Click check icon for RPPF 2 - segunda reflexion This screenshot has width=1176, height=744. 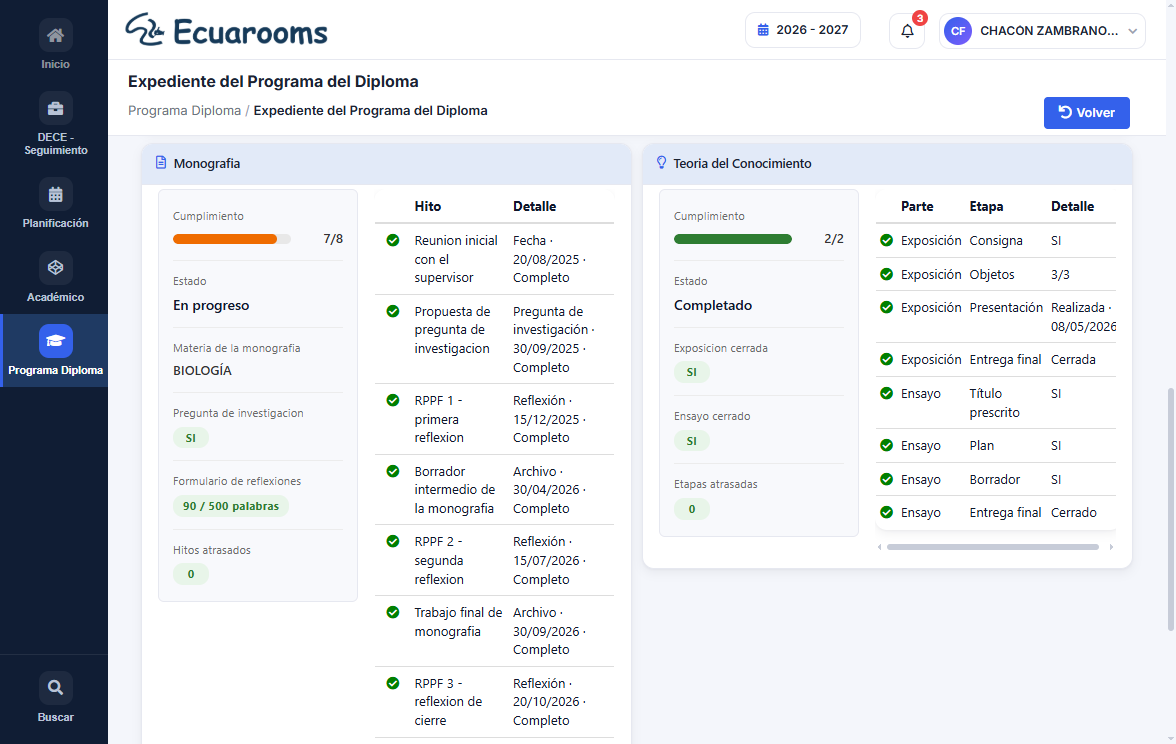click(x=392, y=542)
